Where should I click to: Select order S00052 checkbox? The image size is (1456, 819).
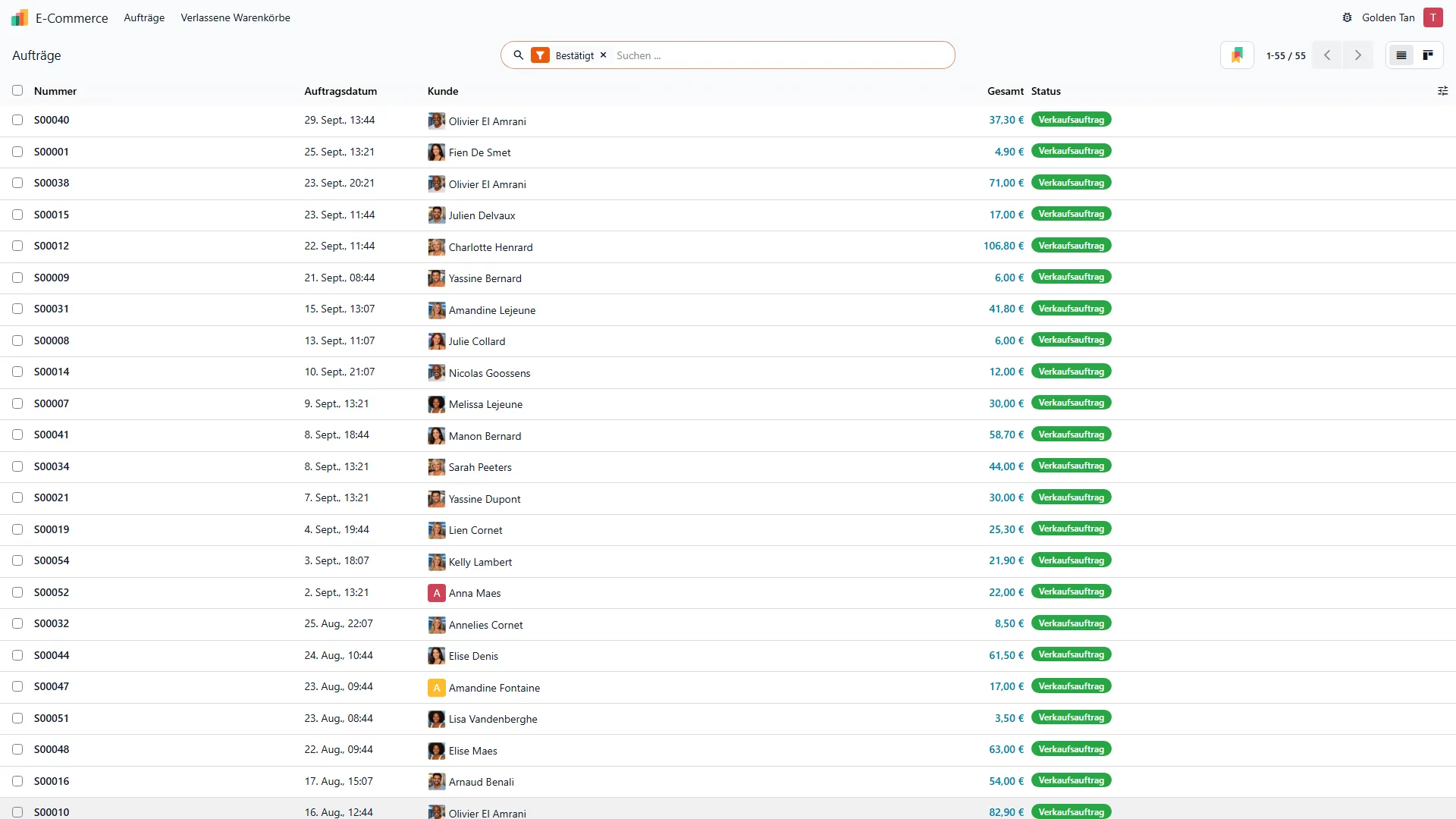pos(17,592)
